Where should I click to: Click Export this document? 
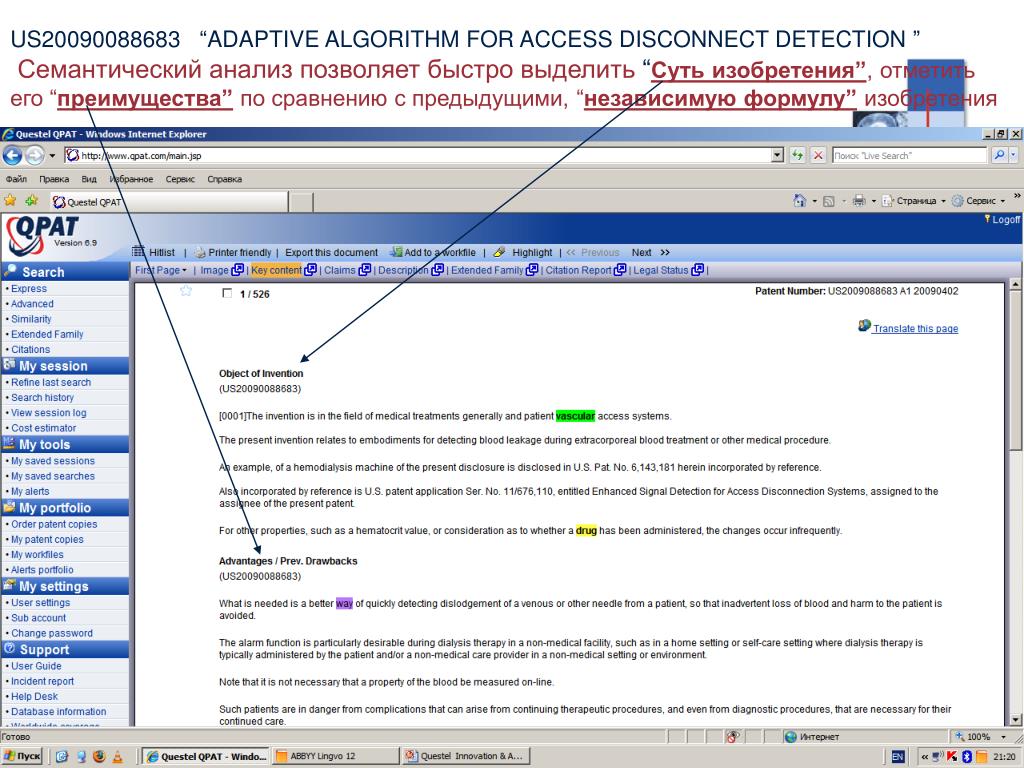click(331, 253)
